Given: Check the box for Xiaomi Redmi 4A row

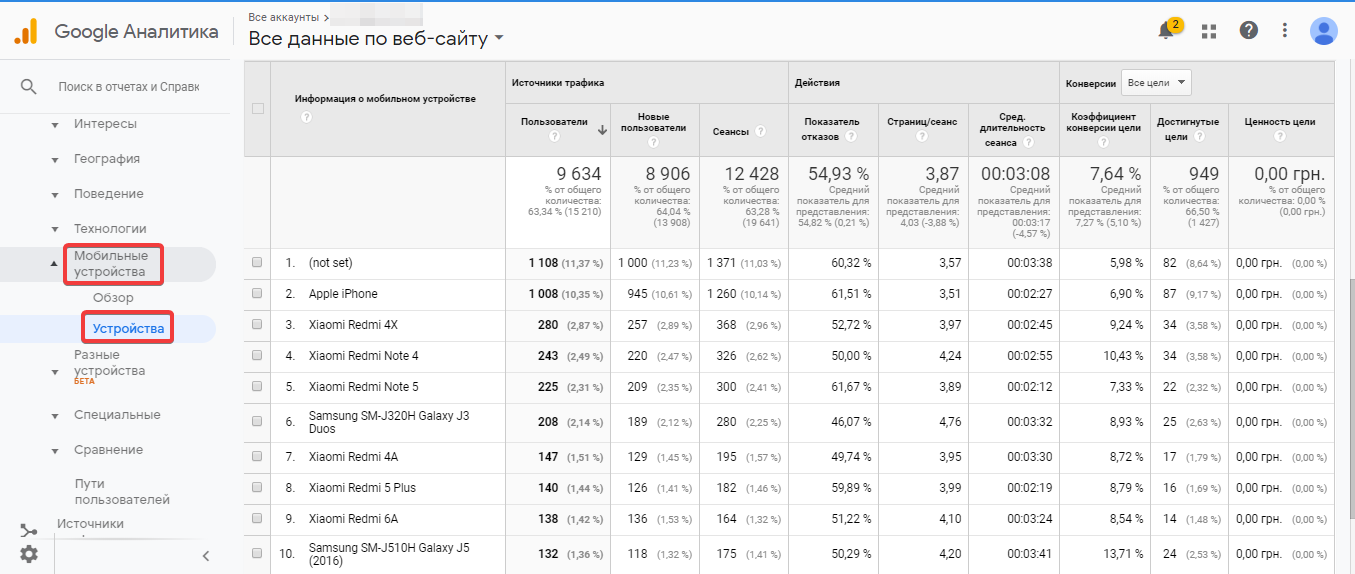Looking at the screenshot, I should pos(257,456).
